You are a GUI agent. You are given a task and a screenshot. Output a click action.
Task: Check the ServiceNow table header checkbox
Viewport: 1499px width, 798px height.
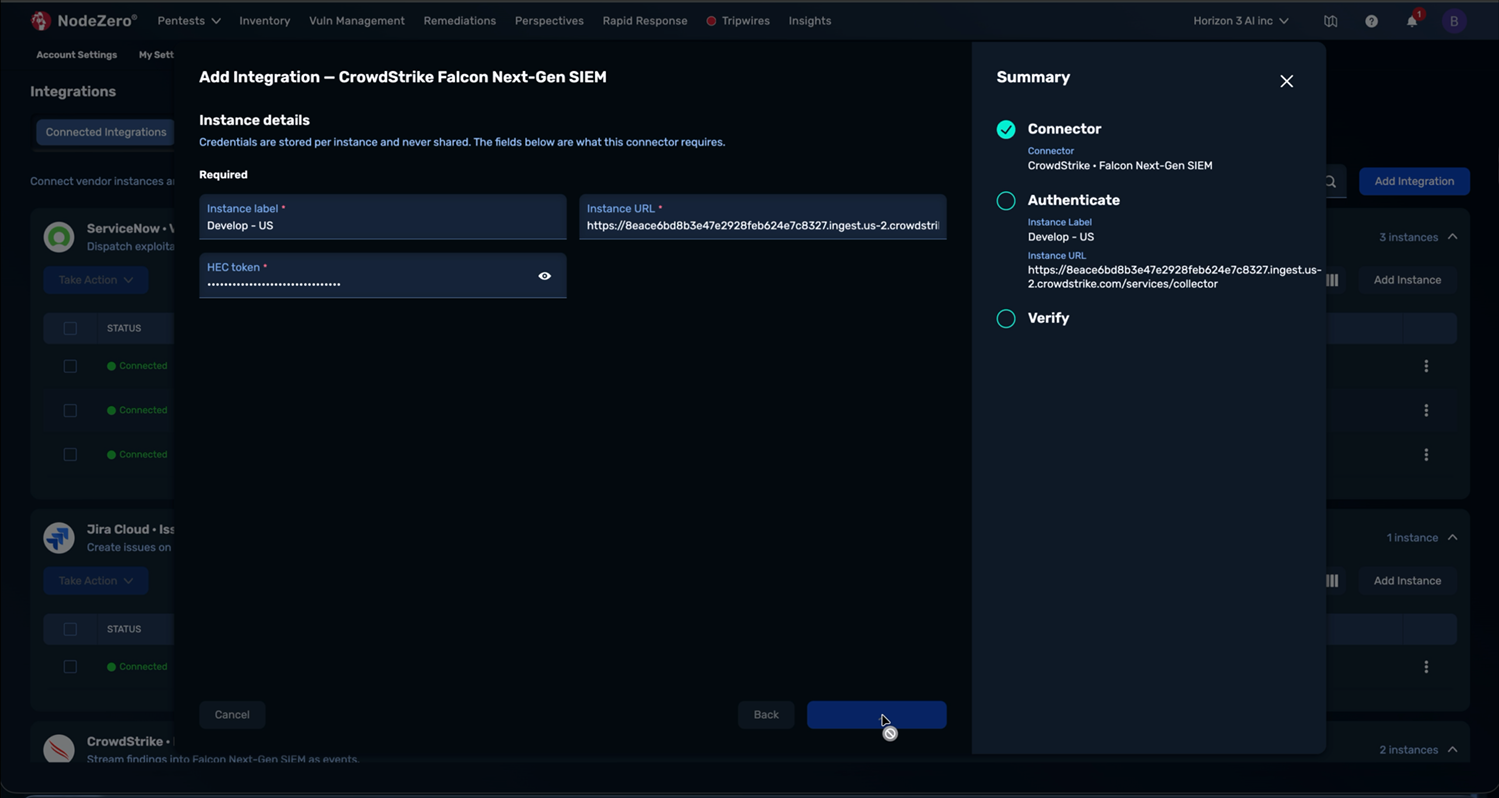tap(70, 328)
